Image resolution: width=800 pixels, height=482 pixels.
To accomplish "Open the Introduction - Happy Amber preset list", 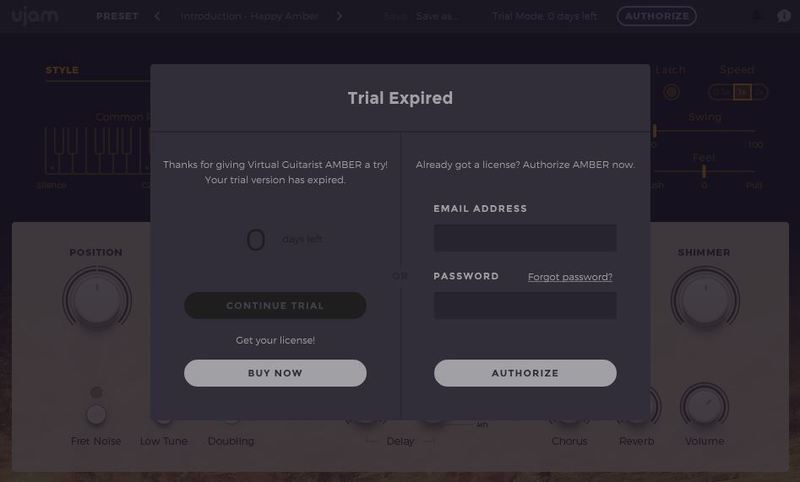I will coord(247,16).
